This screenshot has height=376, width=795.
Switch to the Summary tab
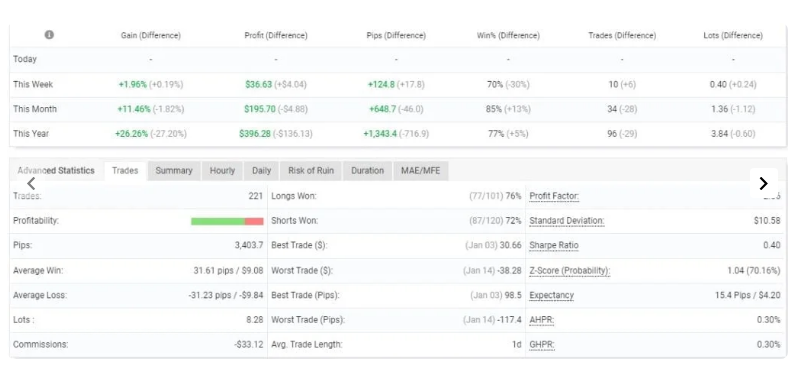(x=174, y=171)
